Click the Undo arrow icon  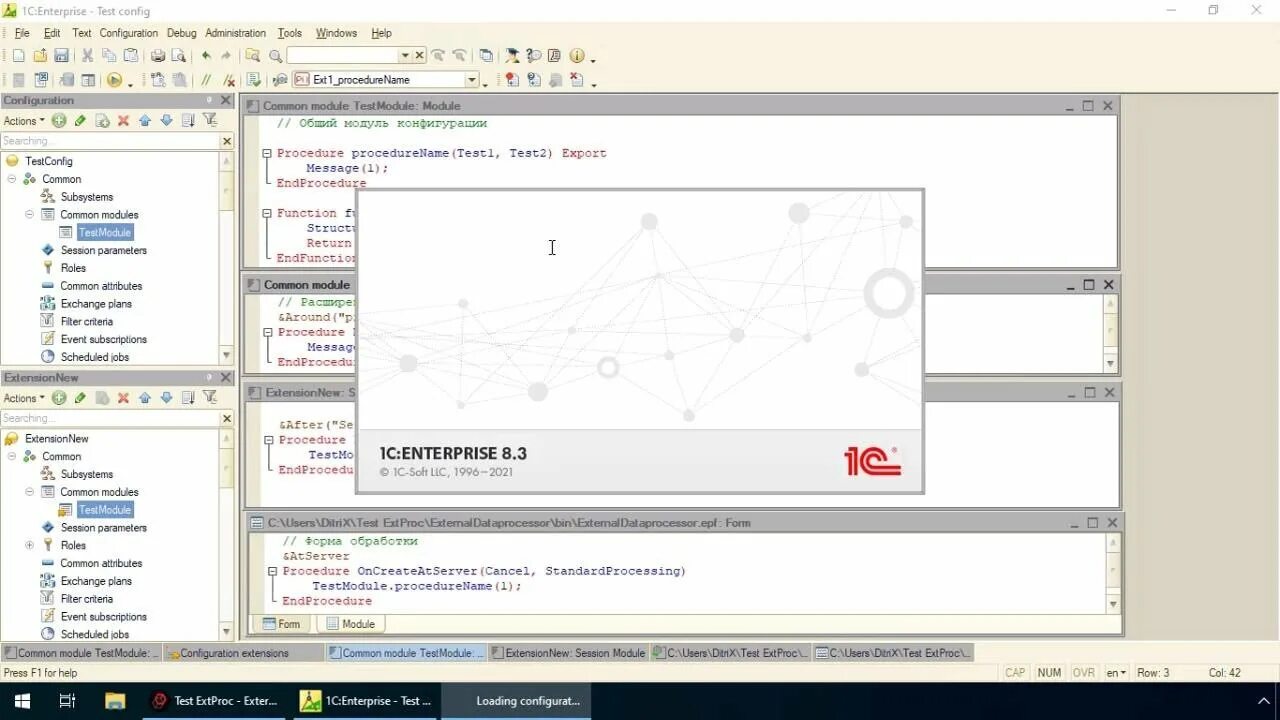click(x=205, y=56)
